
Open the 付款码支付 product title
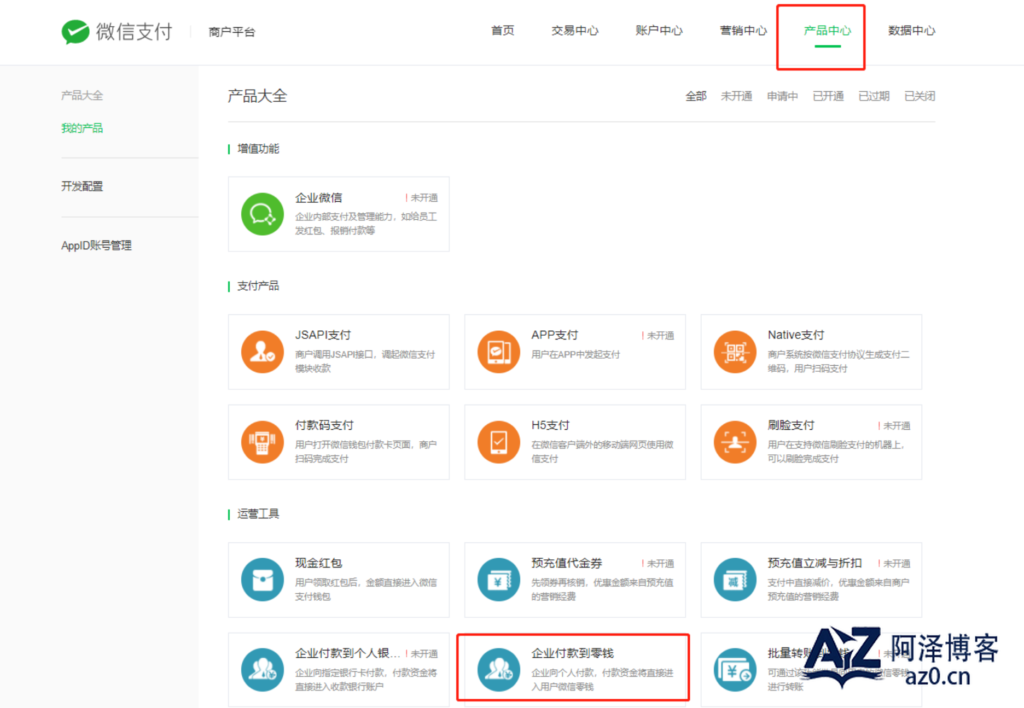point(324,425)
